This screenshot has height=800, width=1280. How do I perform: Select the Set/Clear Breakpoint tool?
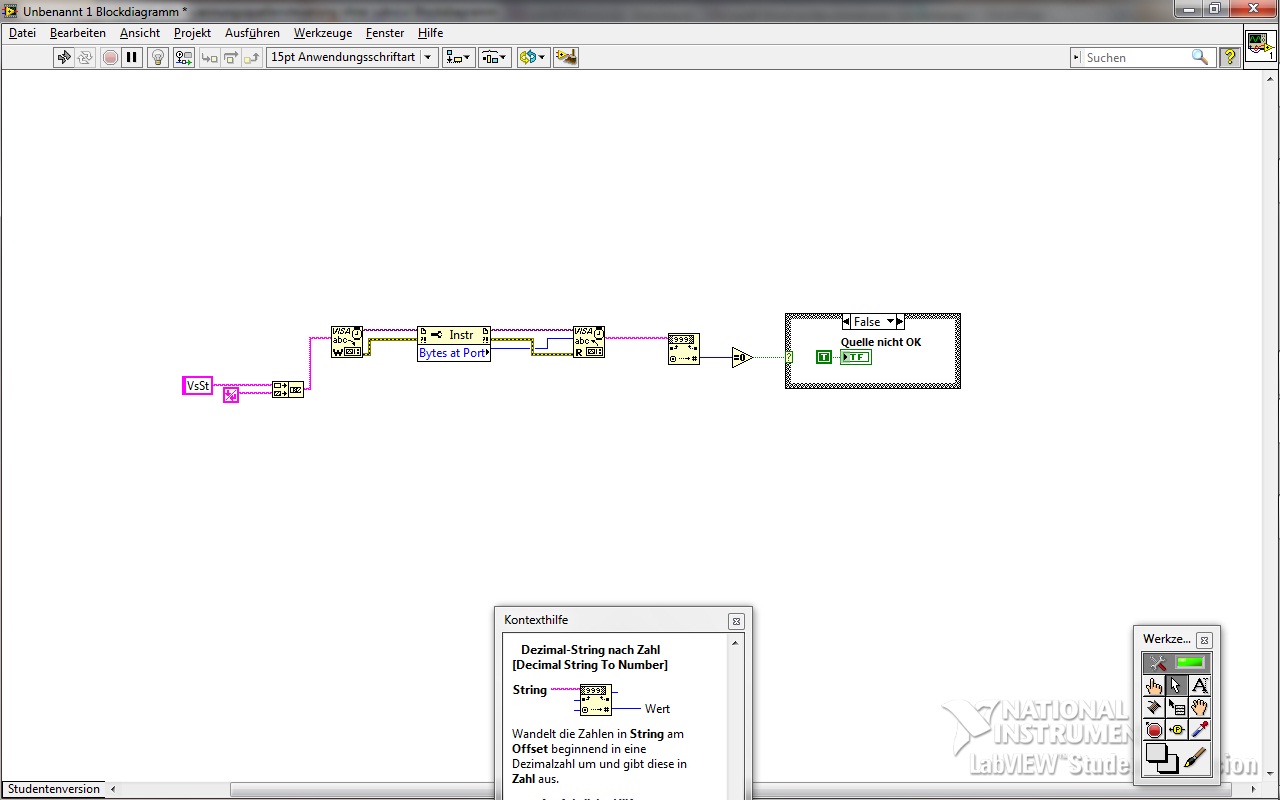(x=1154, y=730)
